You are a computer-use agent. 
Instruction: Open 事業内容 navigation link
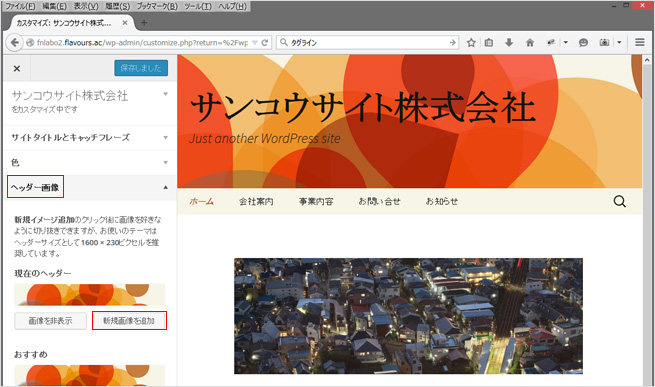(316, 201)
